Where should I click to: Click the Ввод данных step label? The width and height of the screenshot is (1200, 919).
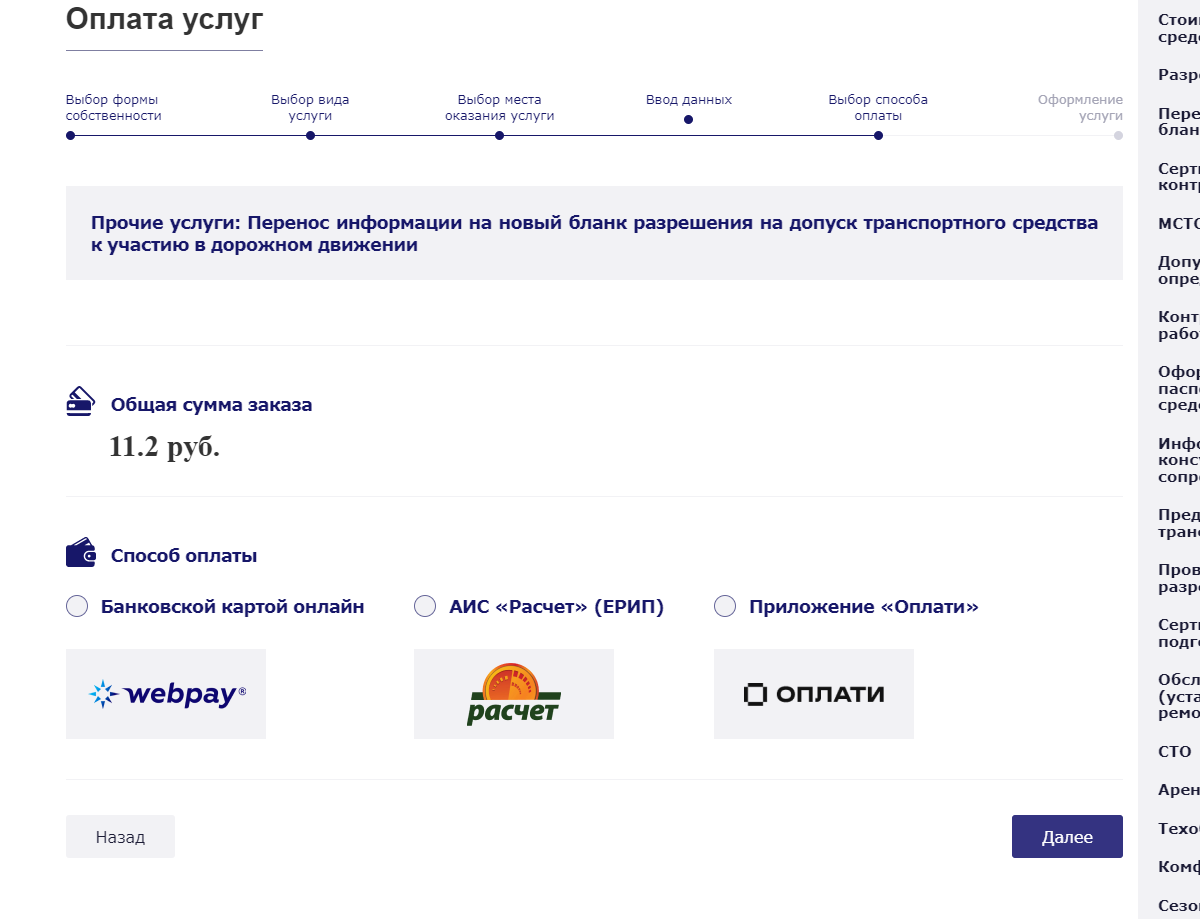click(x=688, y=100)
